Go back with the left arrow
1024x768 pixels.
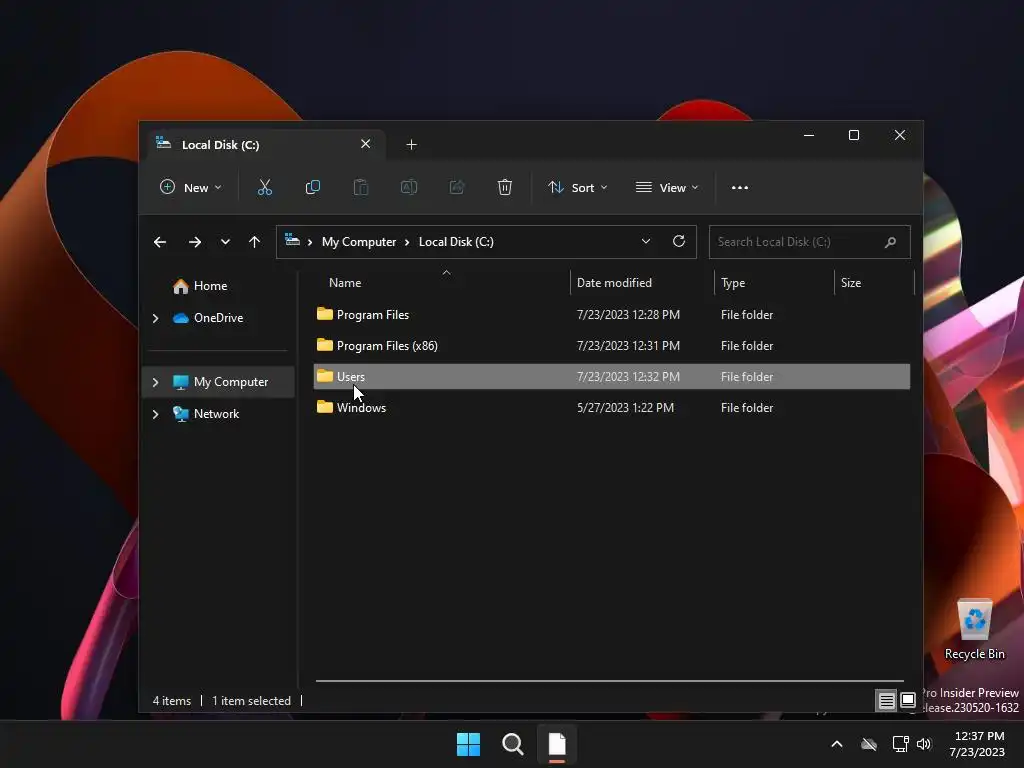tap(160, 242)
